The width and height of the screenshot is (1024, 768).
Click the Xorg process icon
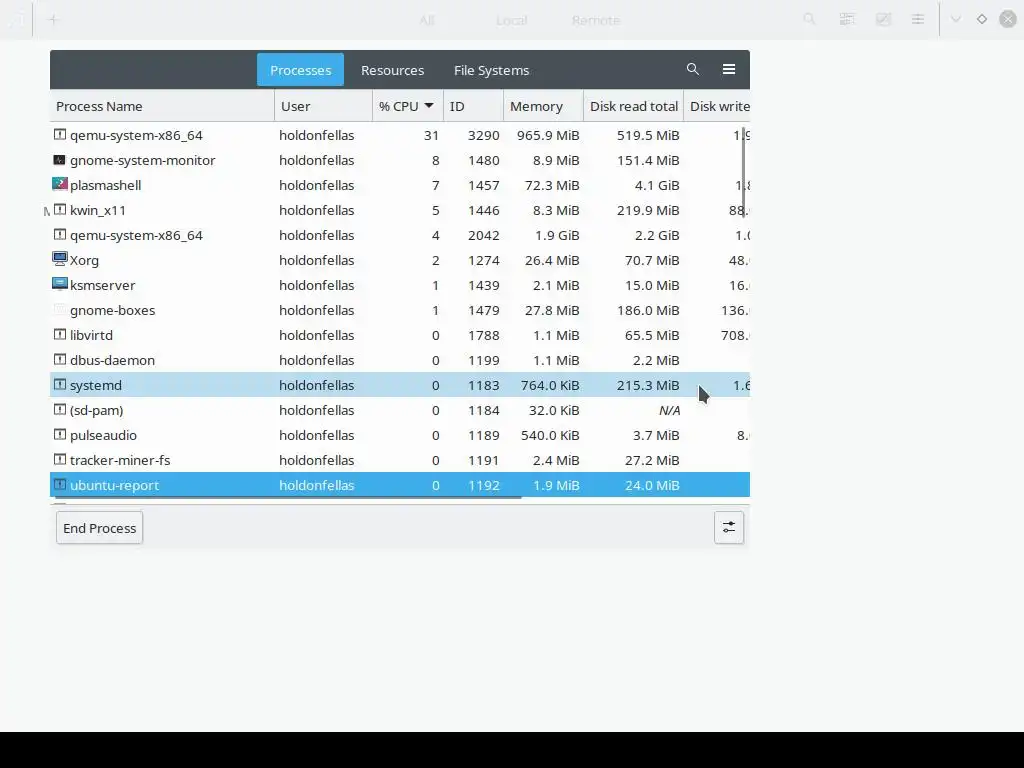pyautogui.click(x=59, y=259)
